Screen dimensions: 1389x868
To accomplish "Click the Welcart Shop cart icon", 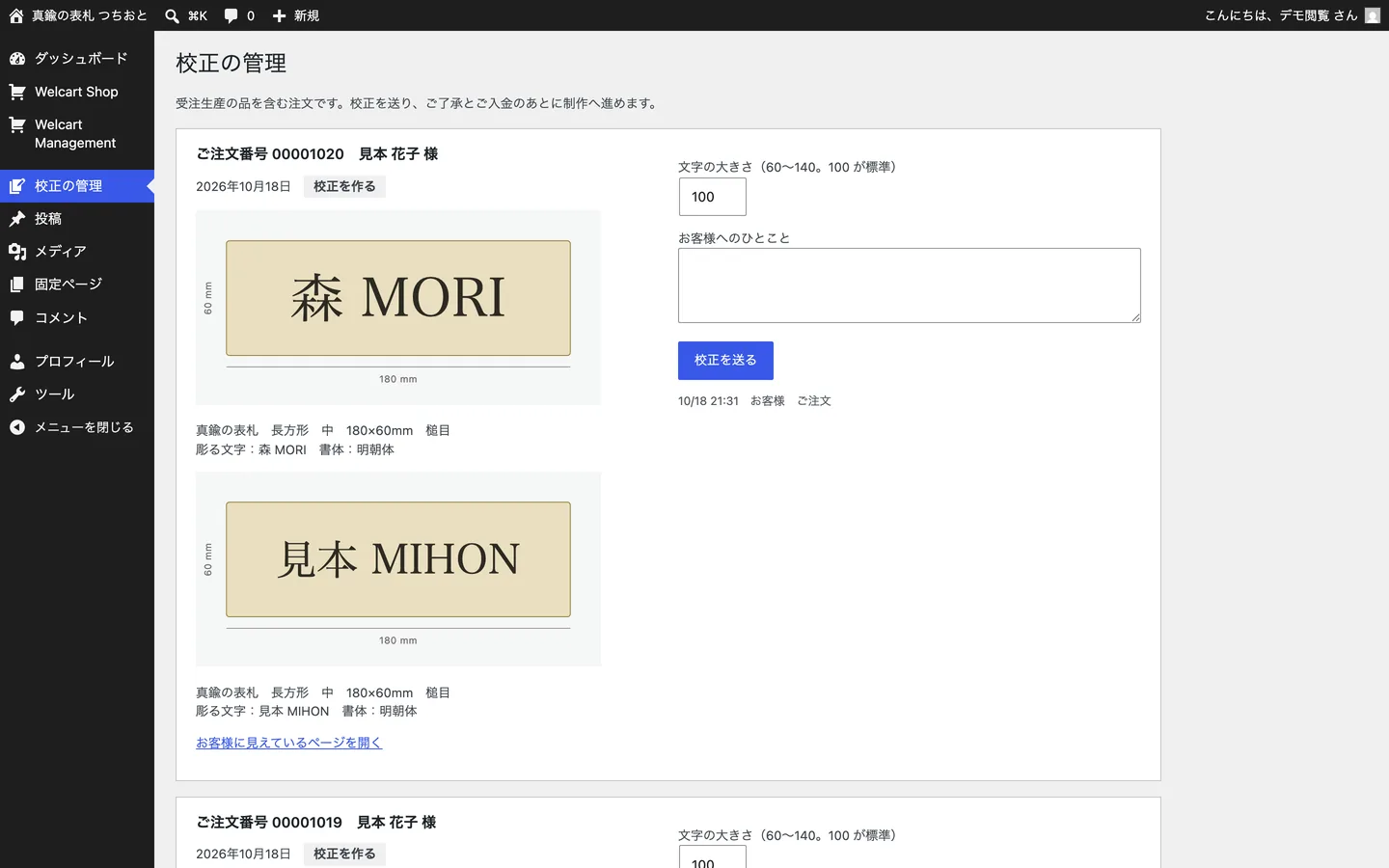I will click(17, 92).
